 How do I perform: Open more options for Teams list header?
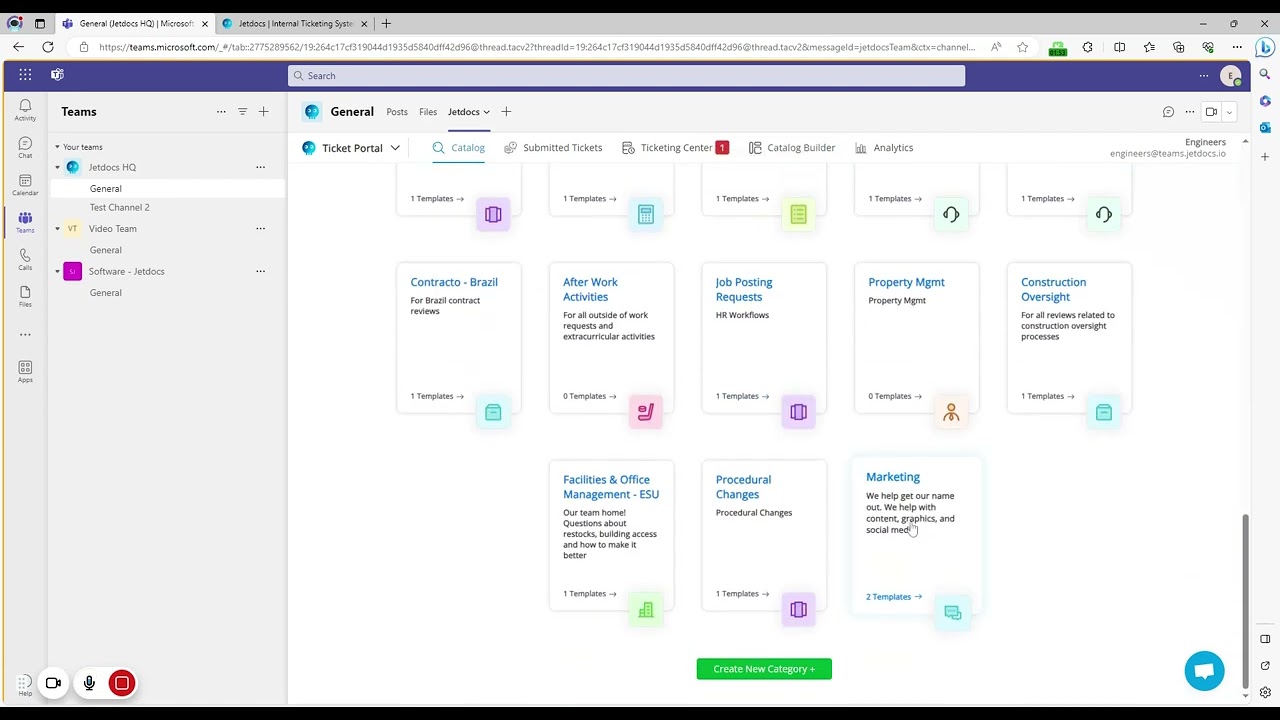tap(221, 112)
